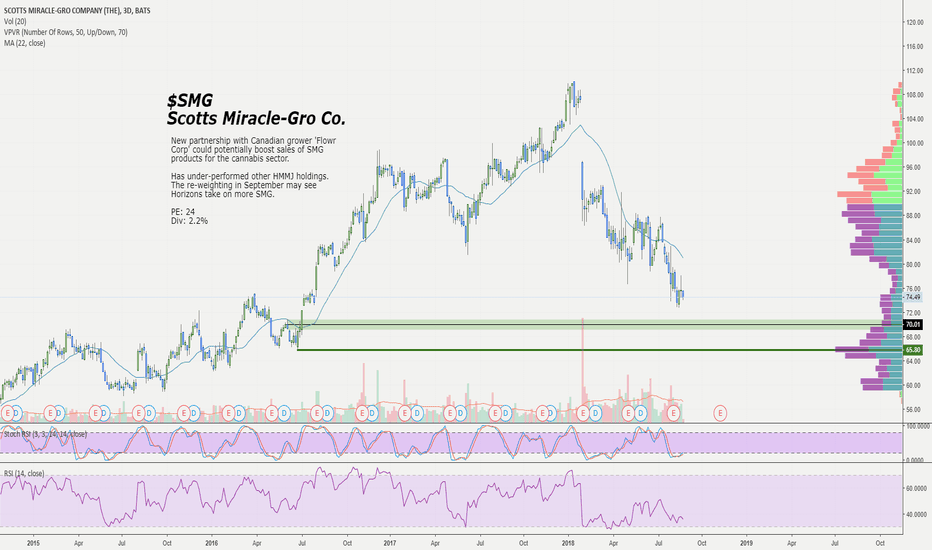Click the November 2016 earnings marker
The width and height of the screenshot is (932, 550).
[x=361, y=412]
